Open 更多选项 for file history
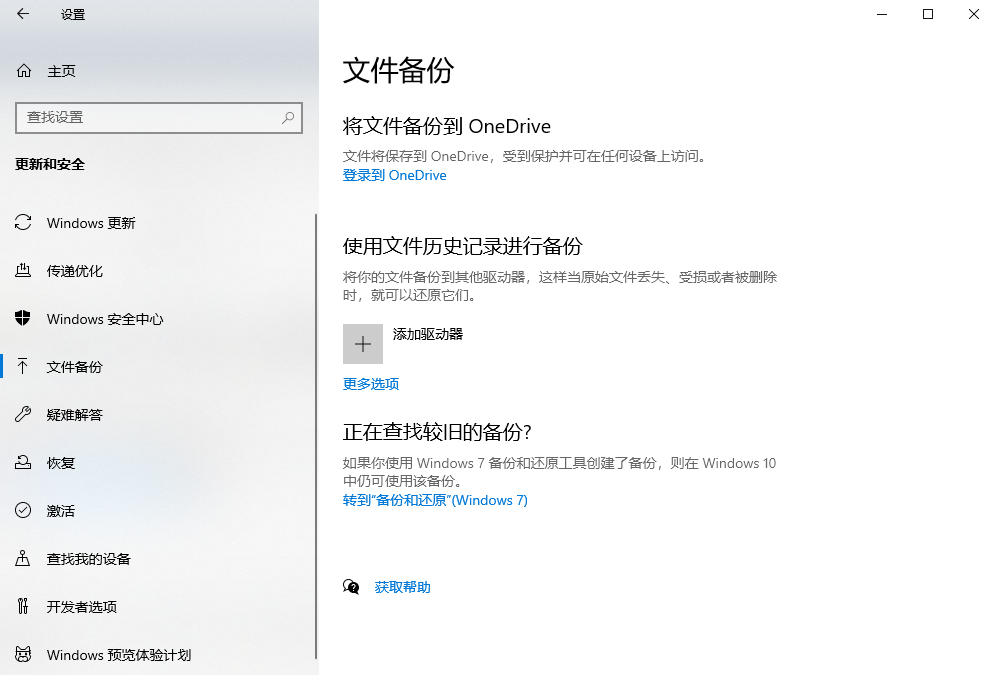The width and height of the screenshot is (993, 675). 372,384
